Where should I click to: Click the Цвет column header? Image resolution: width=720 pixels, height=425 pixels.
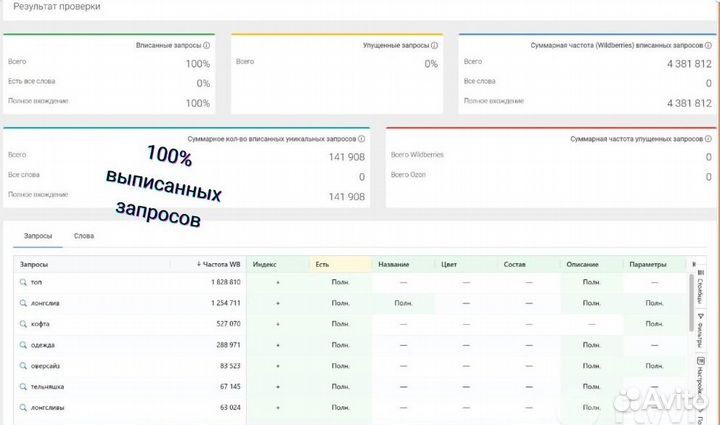[x=449, y=264]
